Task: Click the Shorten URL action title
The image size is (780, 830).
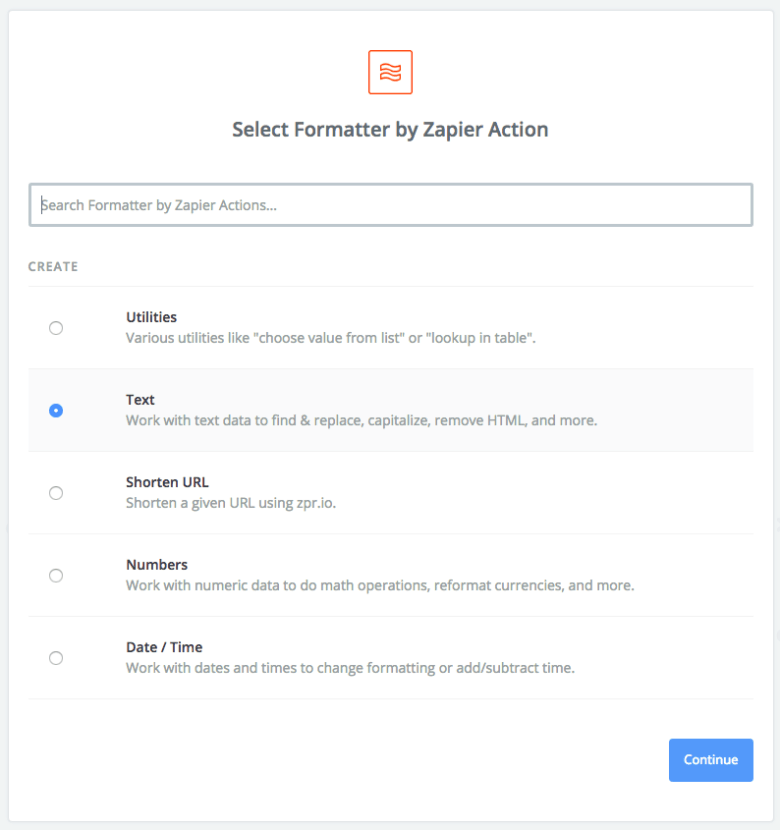Action: tap(167, 482)
